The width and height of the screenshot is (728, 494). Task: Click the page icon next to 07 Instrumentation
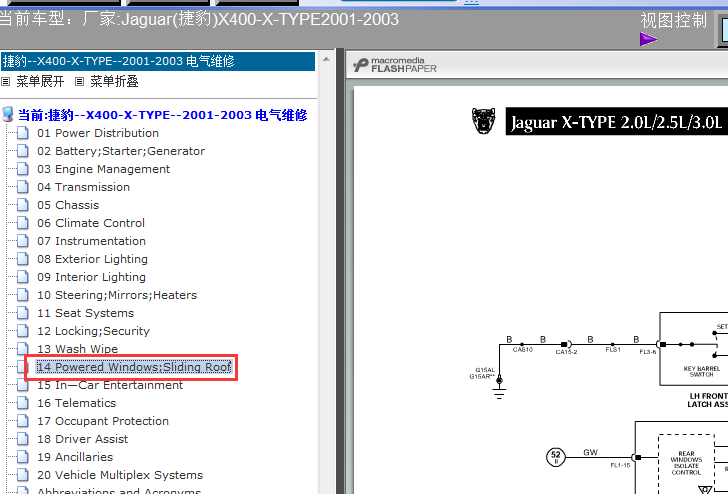click(x=23, y=241)
